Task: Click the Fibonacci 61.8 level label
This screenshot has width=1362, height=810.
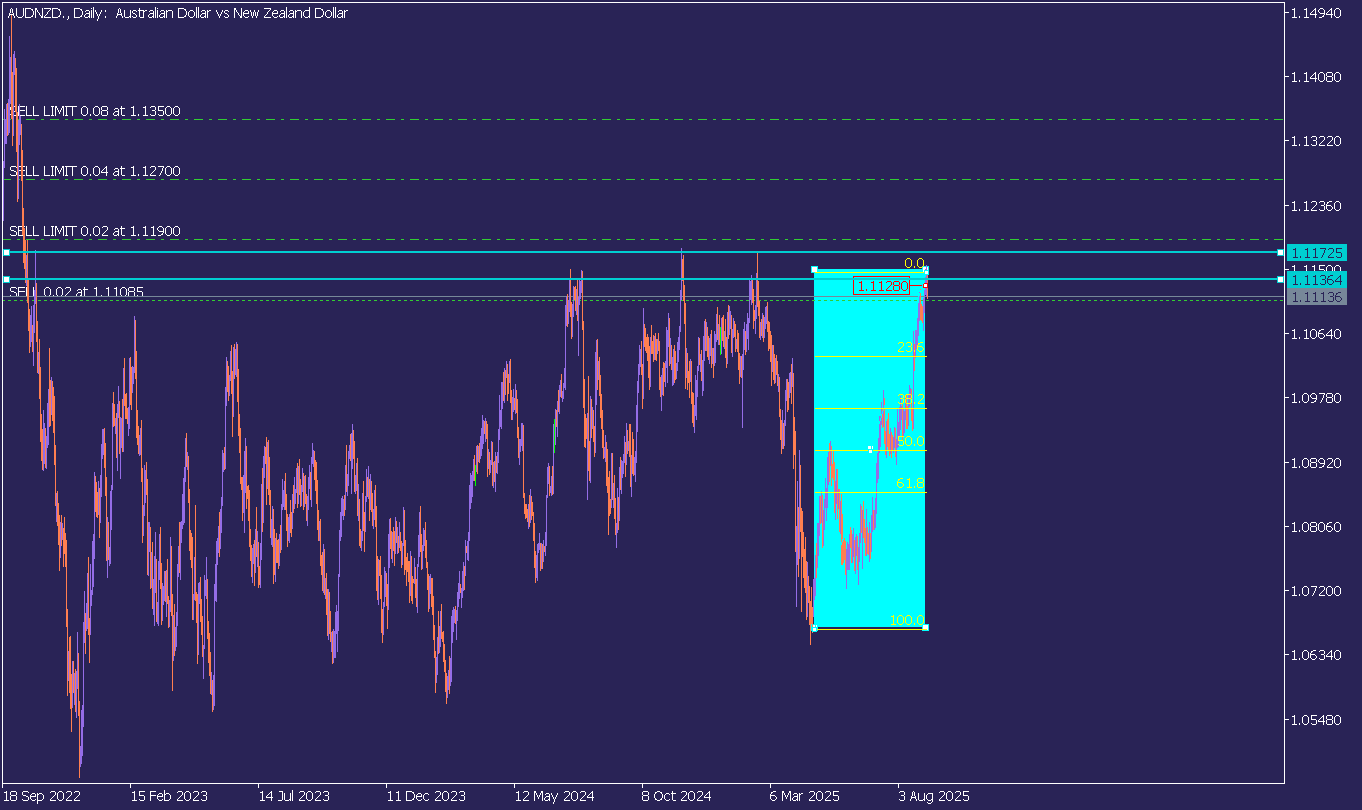Action: (911, 483)
